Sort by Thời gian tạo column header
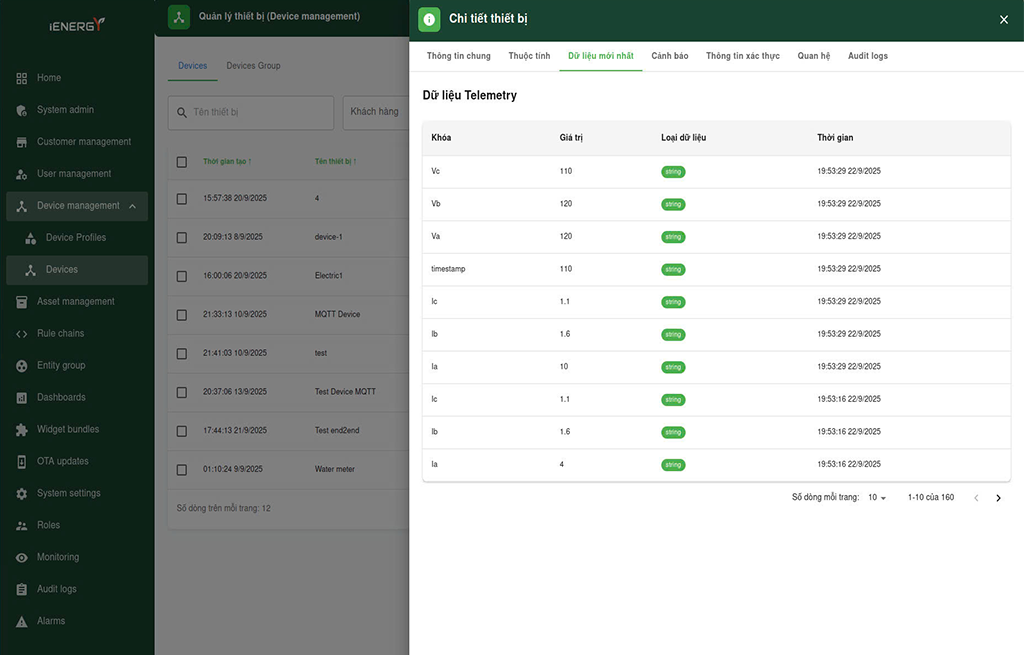 (x=227, y=162)
